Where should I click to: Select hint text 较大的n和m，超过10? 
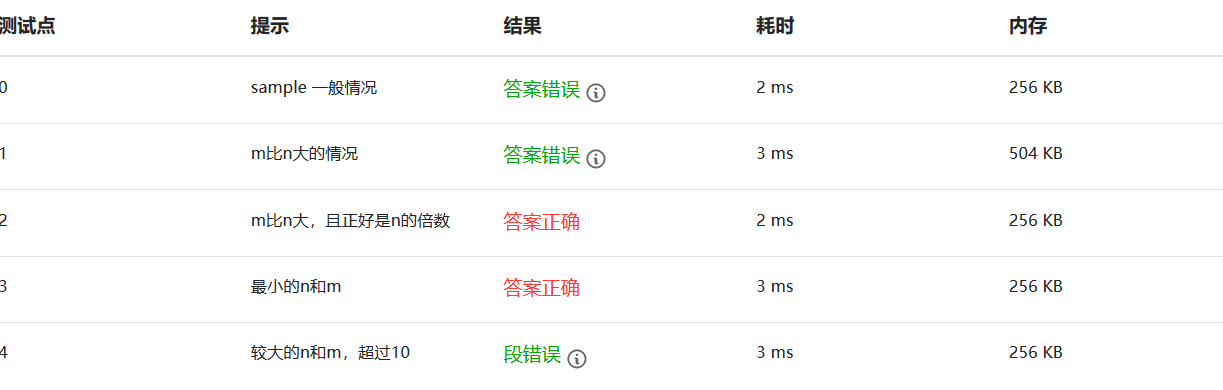coord(331,353)
